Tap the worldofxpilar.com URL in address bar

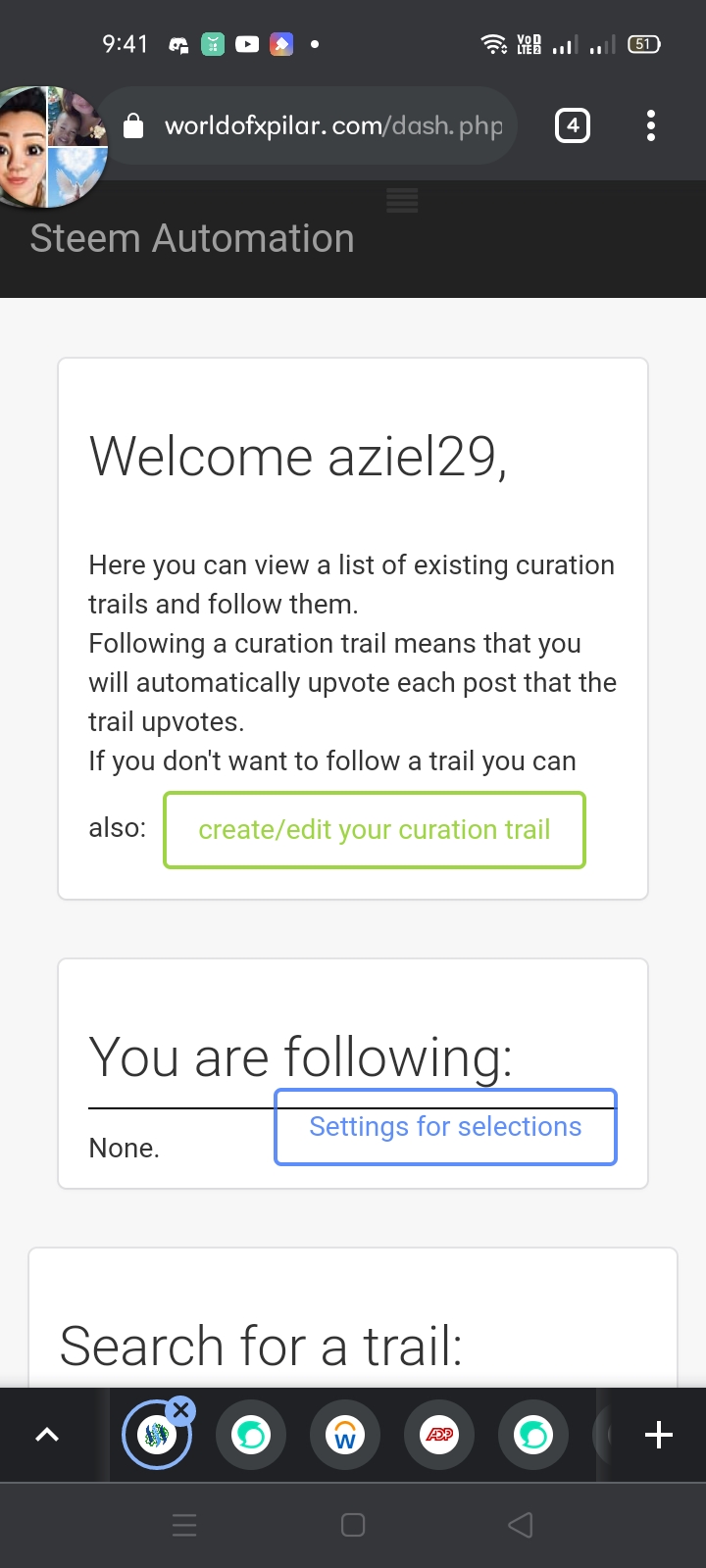pyautogui.click(x=333, y=125)
